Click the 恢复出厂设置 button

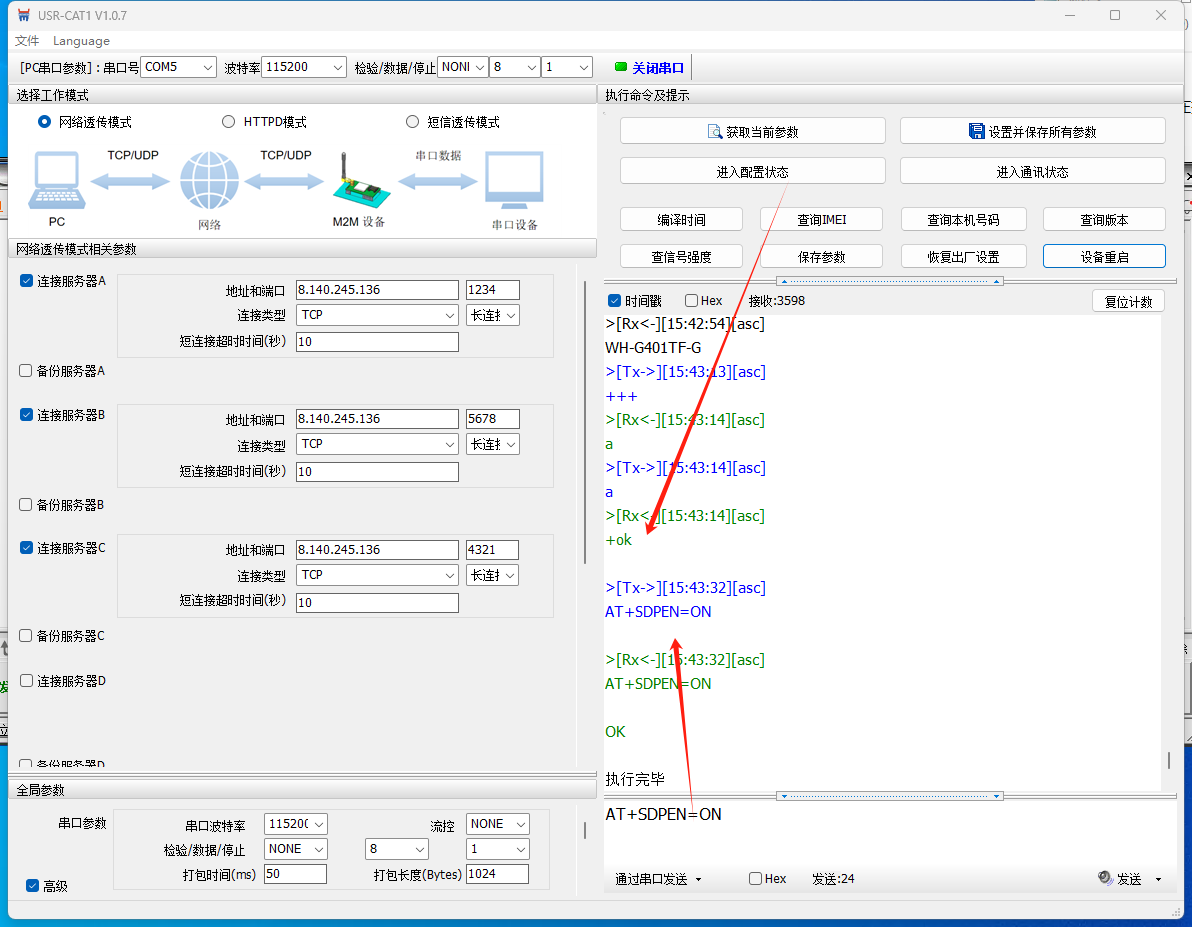tap(963, 257)
